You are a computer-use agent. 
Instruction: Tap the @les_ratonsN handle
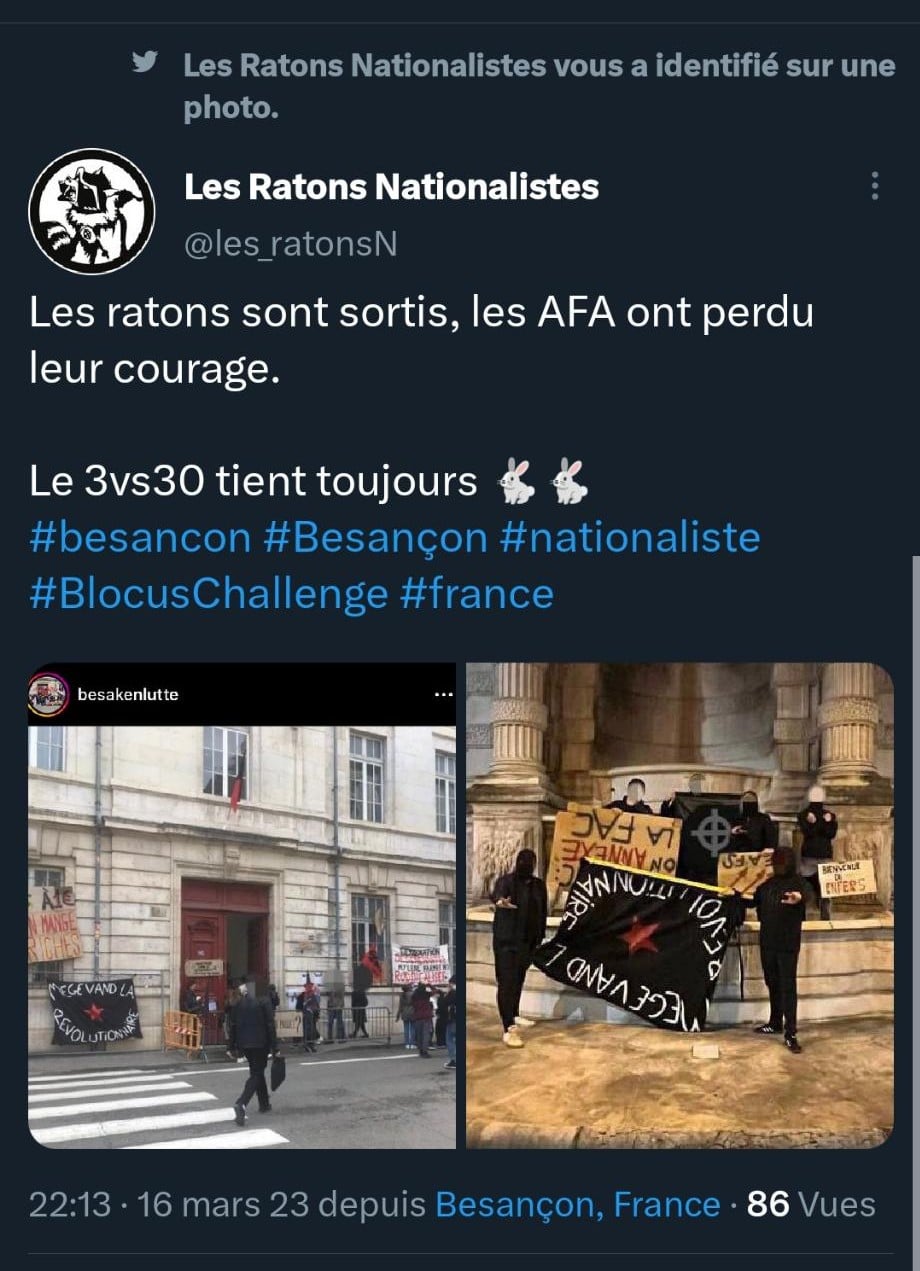tap(291, 243)
